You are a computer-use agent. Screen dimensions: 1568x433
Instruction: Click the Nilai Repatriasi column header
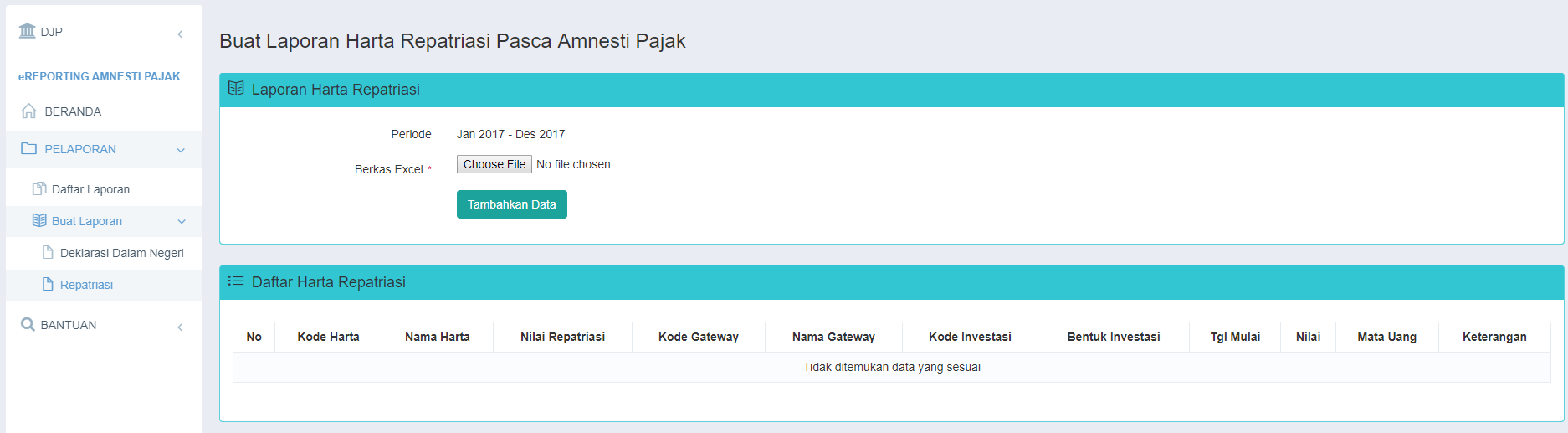pos(562,337)
